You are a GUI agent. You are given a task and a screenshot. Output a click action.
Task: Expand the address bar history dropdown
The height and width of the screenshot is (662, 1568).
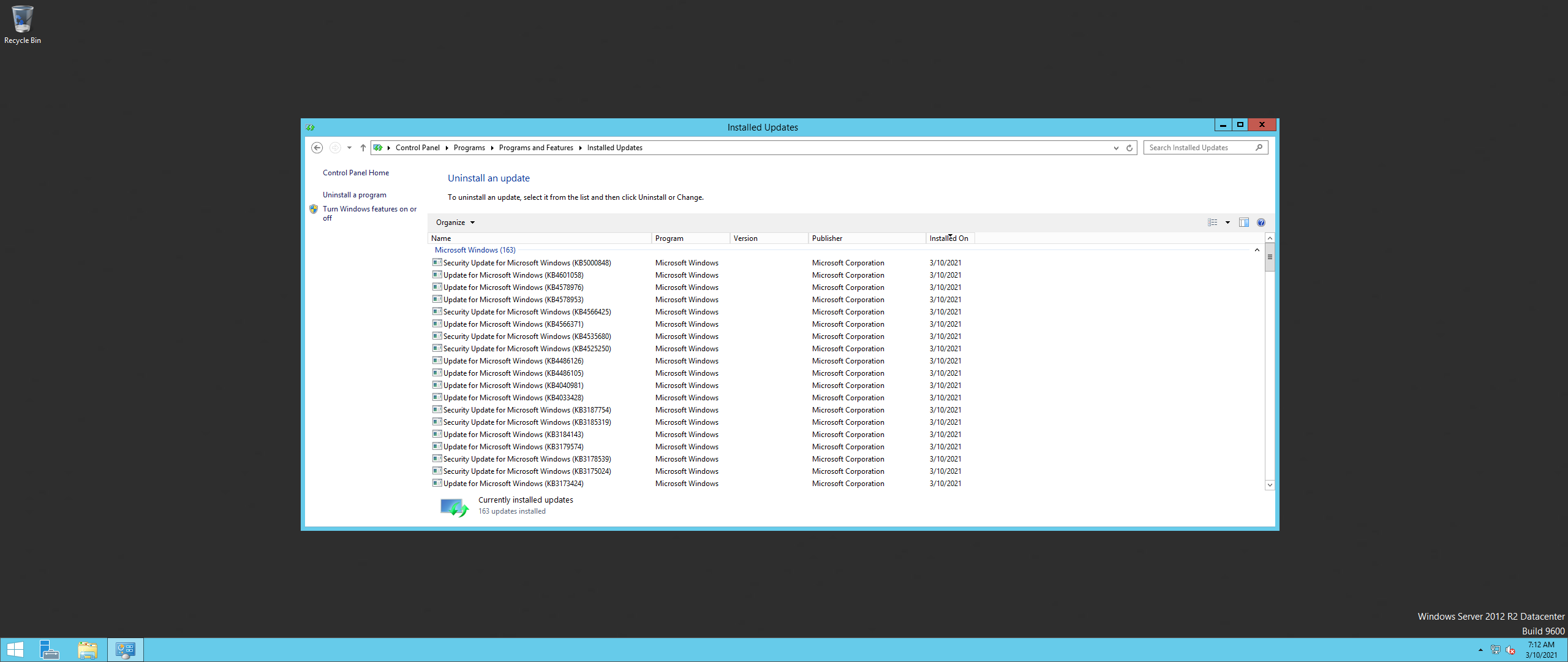pos(1116,148)
